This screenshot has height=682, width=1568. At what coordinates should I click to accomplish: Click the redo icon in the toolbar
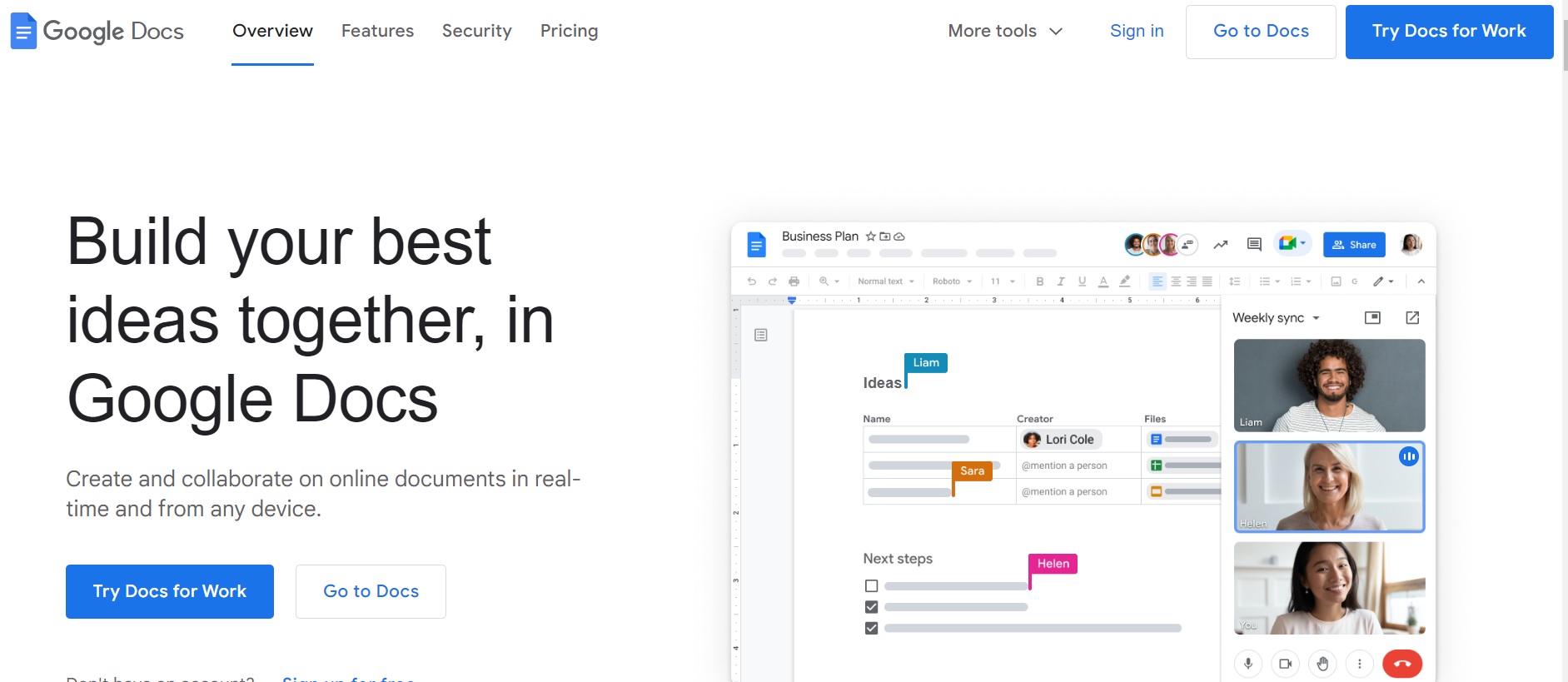(x=772, y=281)
